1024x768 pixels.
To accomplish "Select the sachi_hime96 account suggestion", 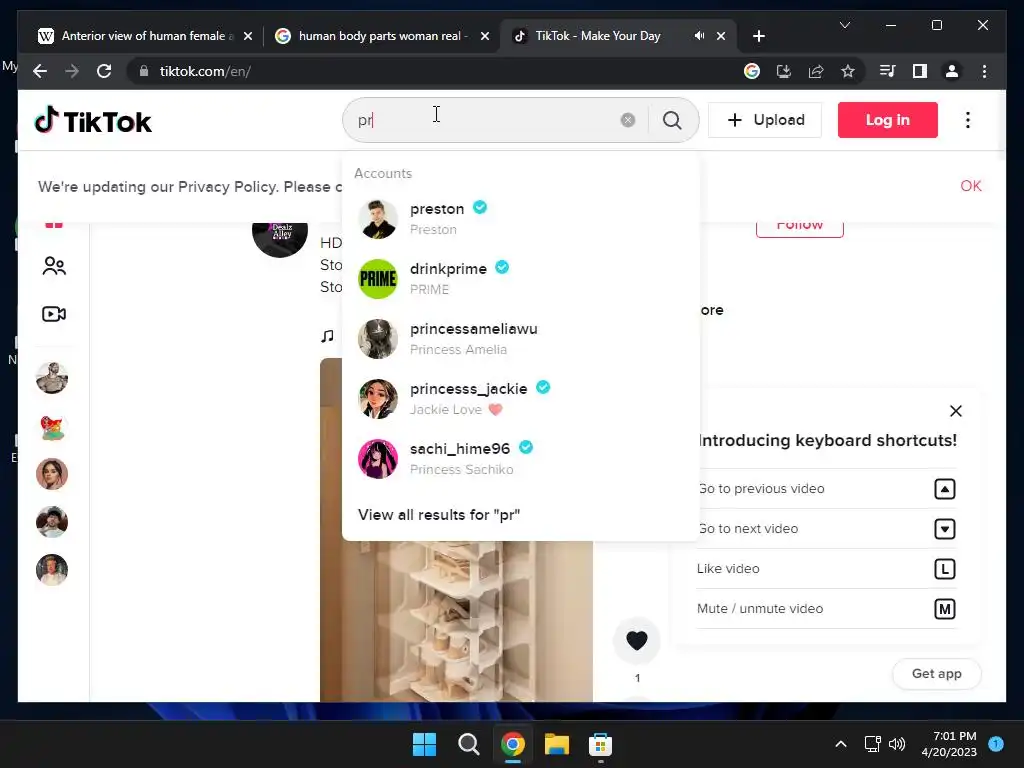I will (520, 458).
